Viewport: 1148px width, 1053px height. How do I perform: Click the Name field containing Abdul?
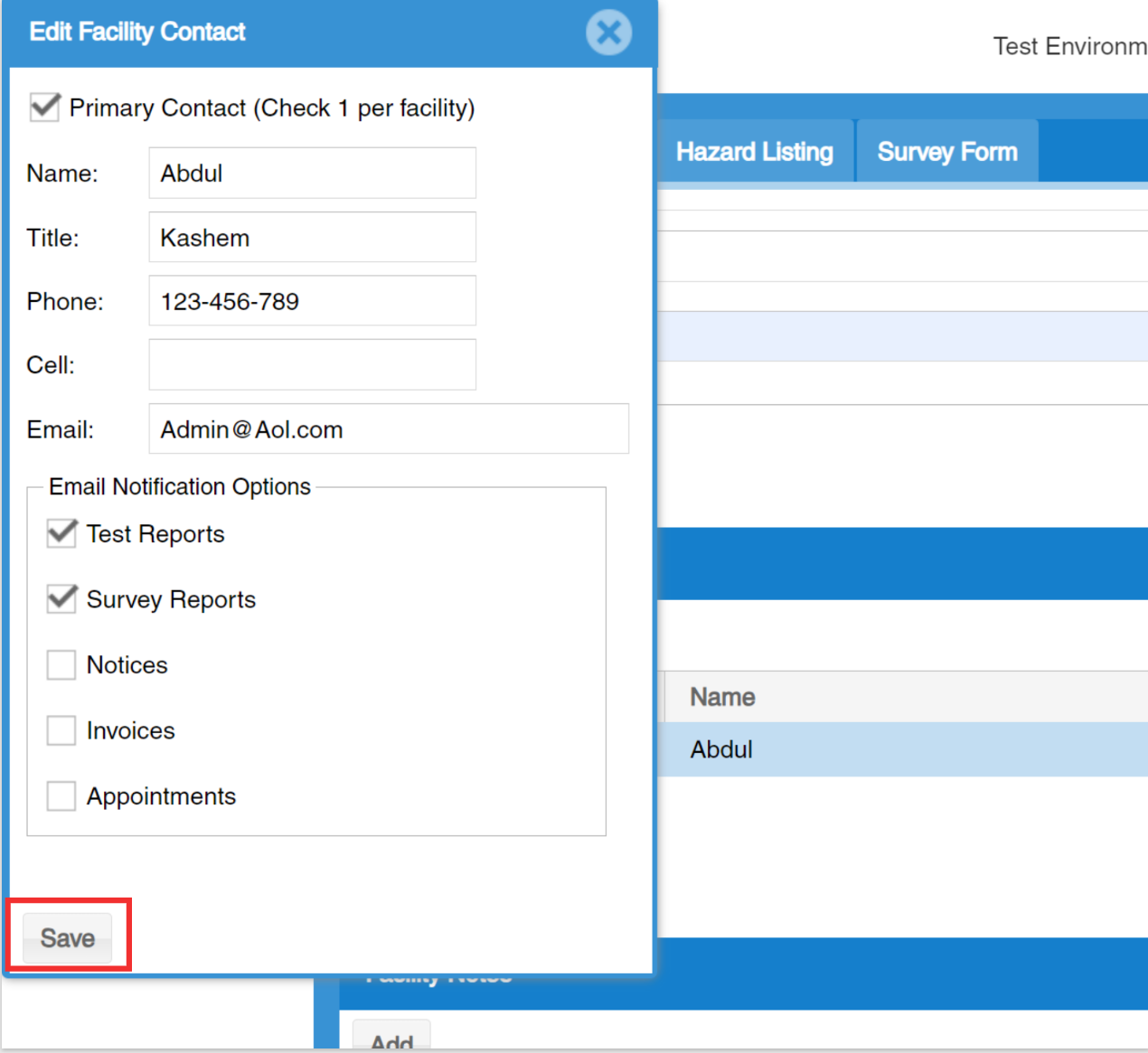[312, 173]
